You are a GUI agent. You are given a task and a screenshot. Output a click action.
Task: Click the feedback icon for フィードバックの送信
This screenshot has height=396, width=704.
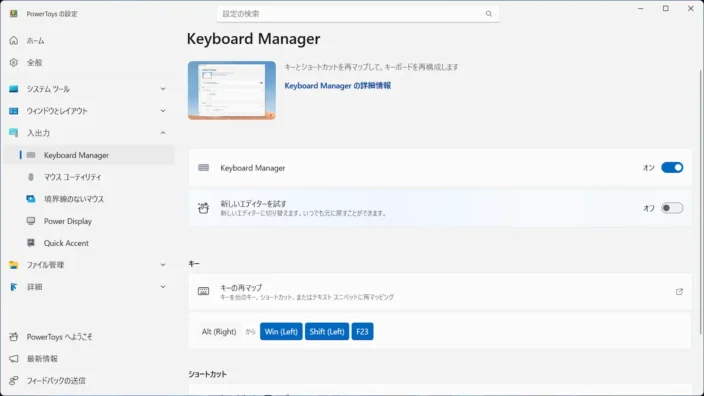[13, 381]
